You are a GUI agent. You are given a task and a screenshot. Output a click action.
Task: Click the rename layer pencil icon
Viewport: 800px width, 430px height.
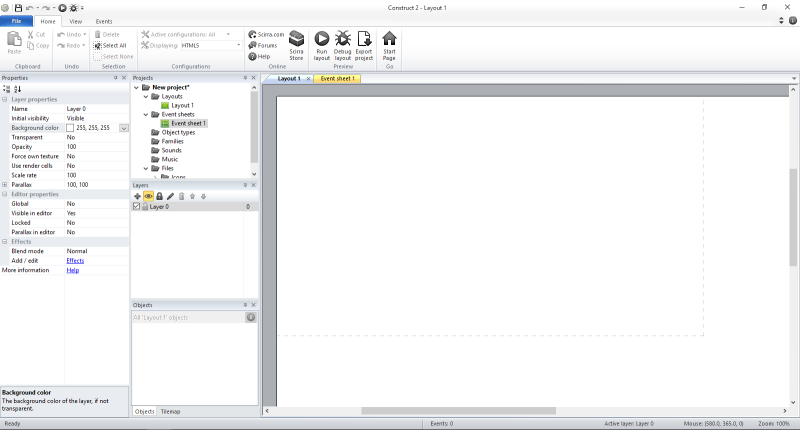coord(170,196)
